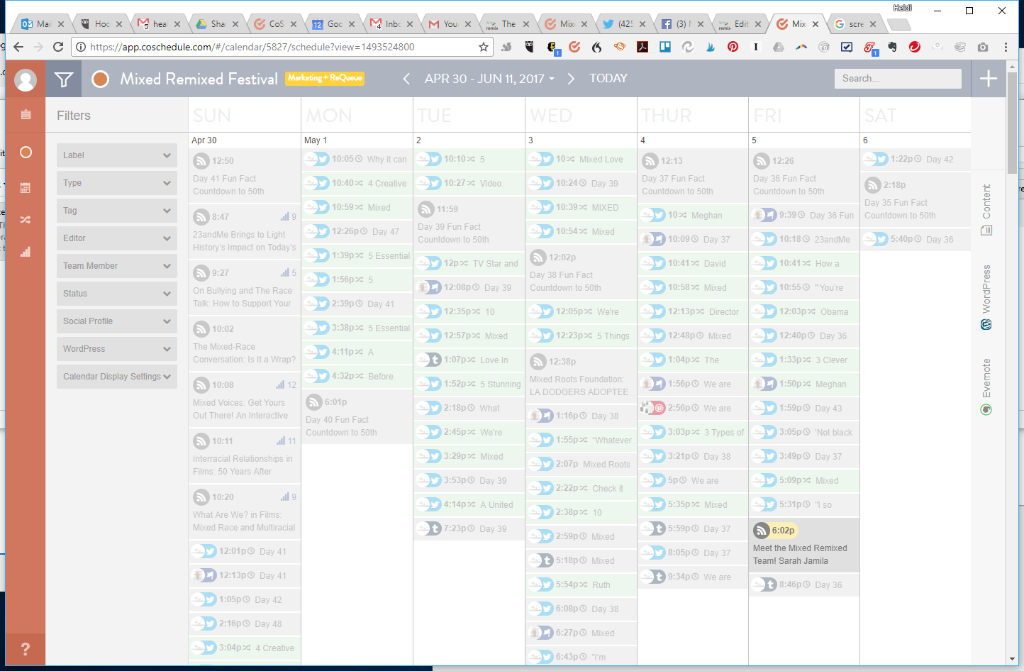The height and width of the screenshot is (671, 1024).
Task: Jump to TODAY on the calendar
Action: click(608, 78)
